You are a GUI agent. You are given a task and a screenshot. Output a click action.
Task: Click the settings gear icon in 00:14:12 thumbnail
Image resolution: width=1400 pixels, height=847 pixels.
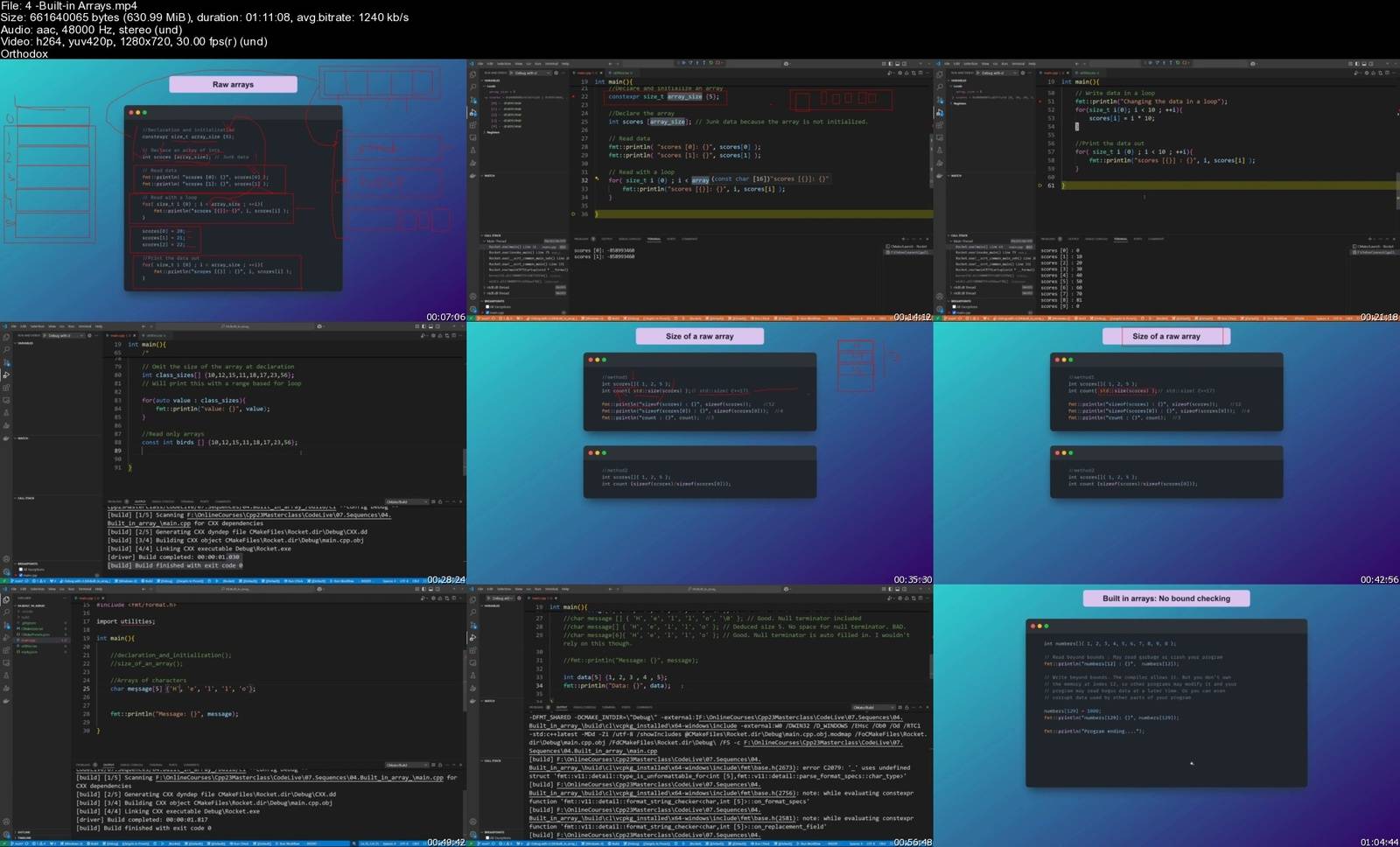tap(472, 309)
